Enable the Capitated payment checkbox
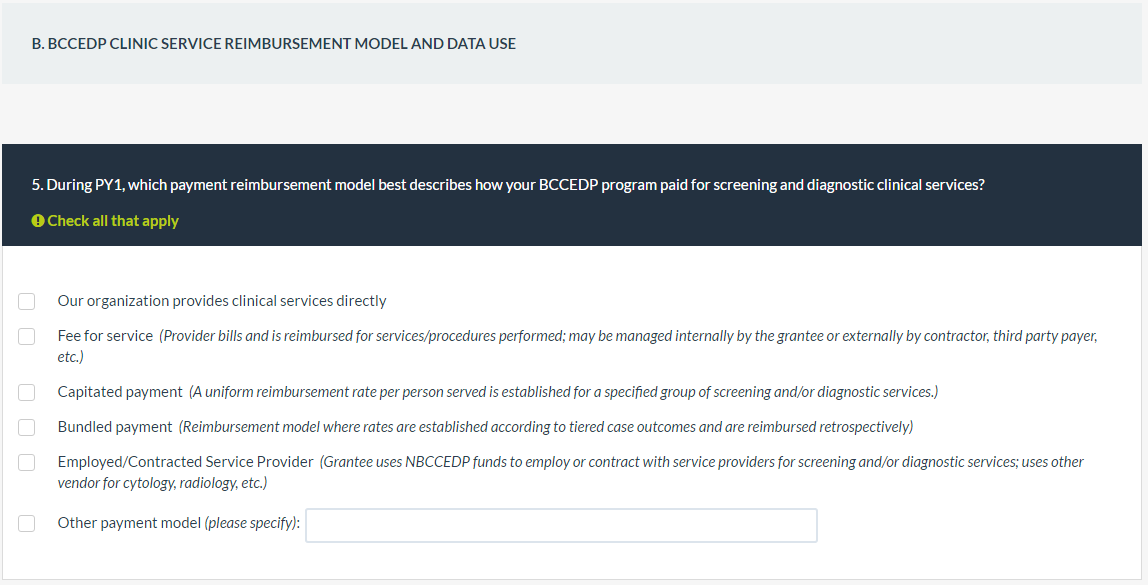 27,392
